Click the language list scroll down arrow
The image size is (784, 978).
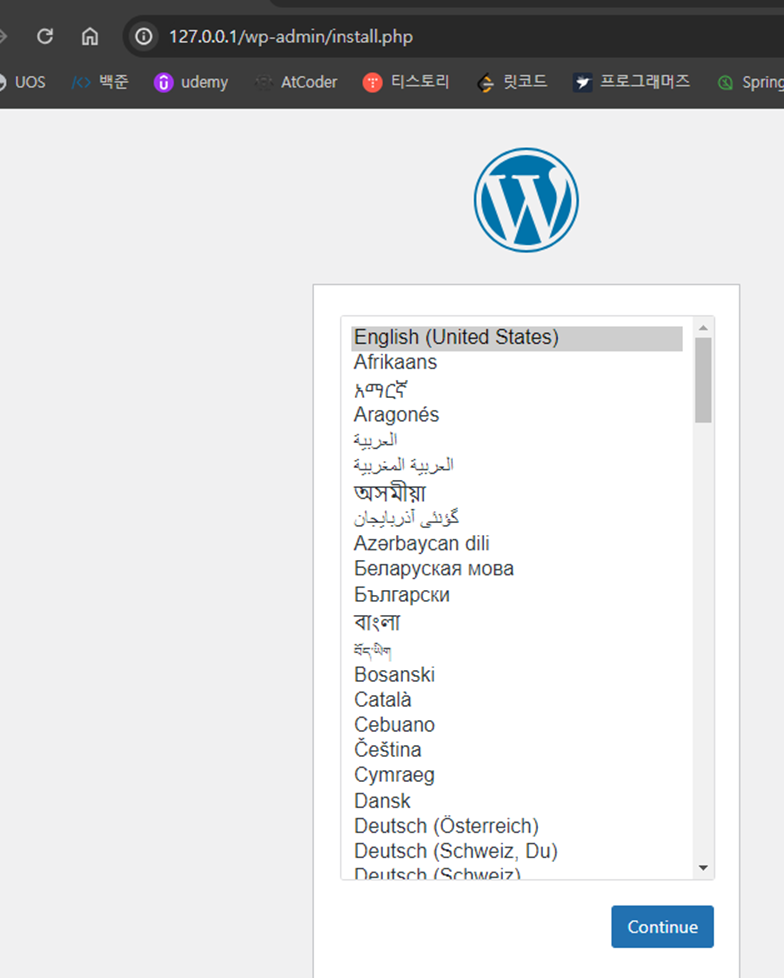(704, 868)
